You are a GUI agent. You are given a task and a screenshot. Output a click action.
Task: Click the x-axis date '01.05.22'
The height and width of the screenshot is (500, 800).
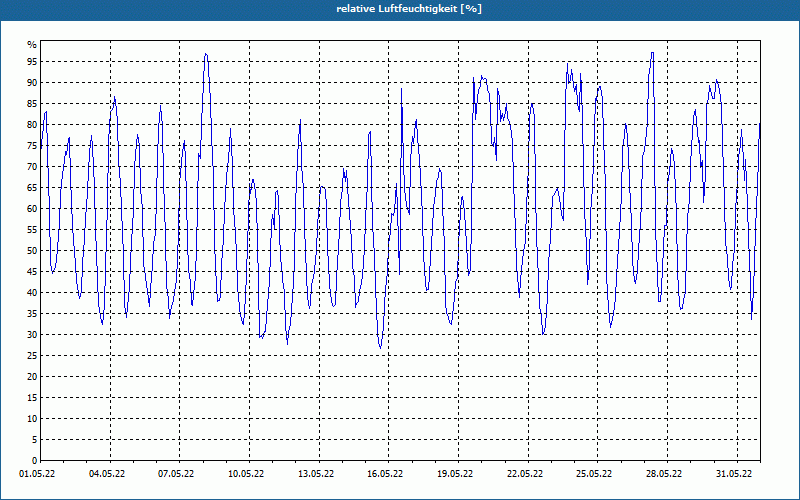click(x=37, y=474)
